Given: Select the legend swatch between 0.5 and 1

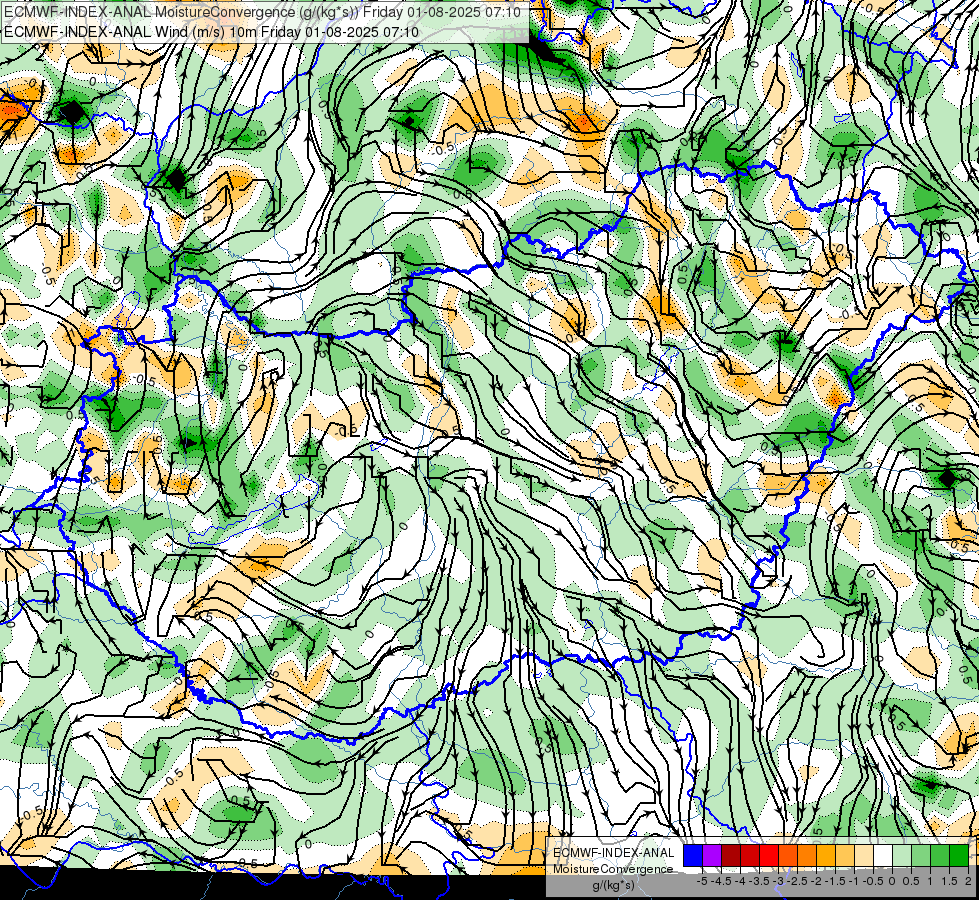Looking at the screenshot, I should coord(921,856).
